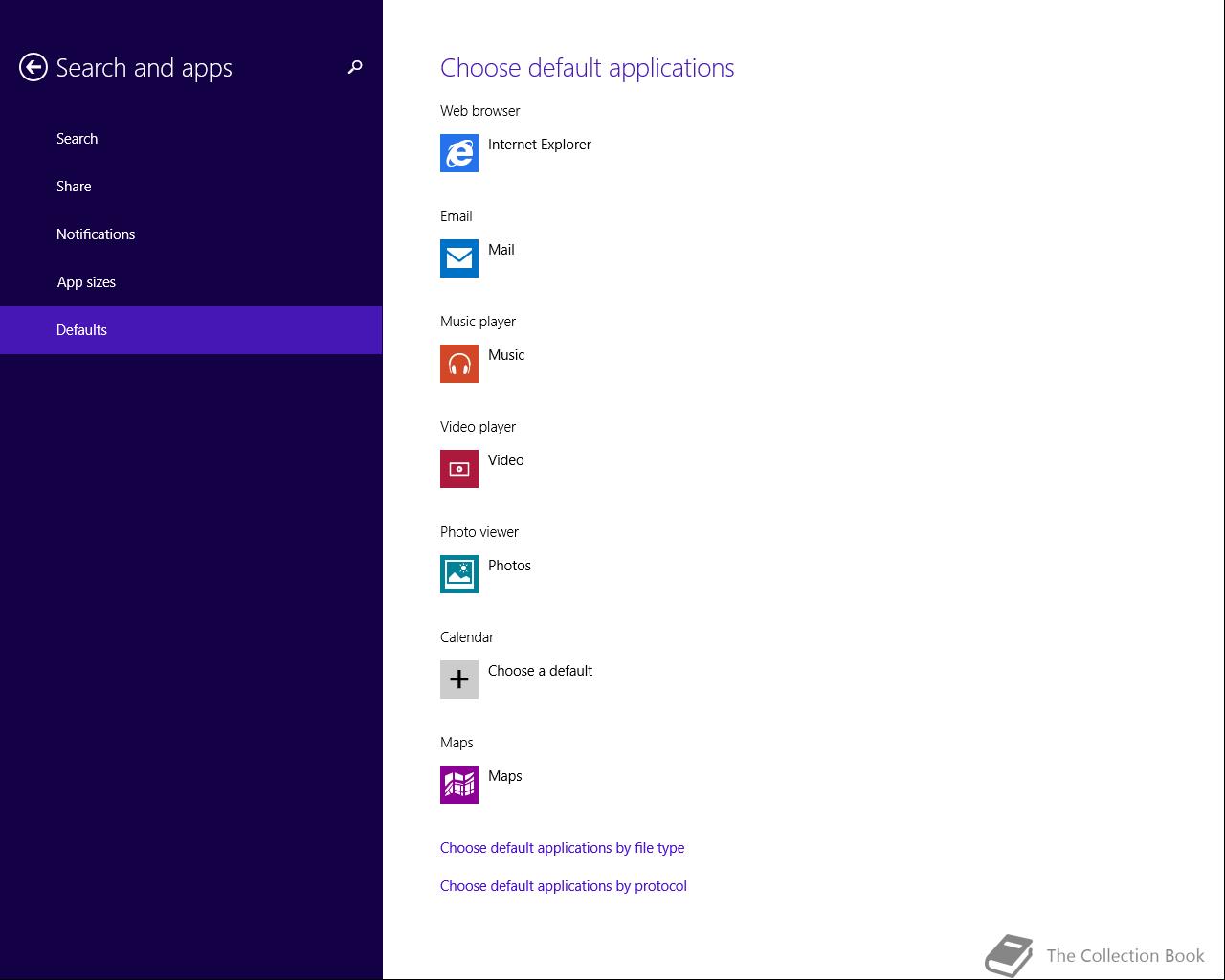Click the purple Maps app icon
Screen dimensions: 1225x980
click(x=459, y=785)
